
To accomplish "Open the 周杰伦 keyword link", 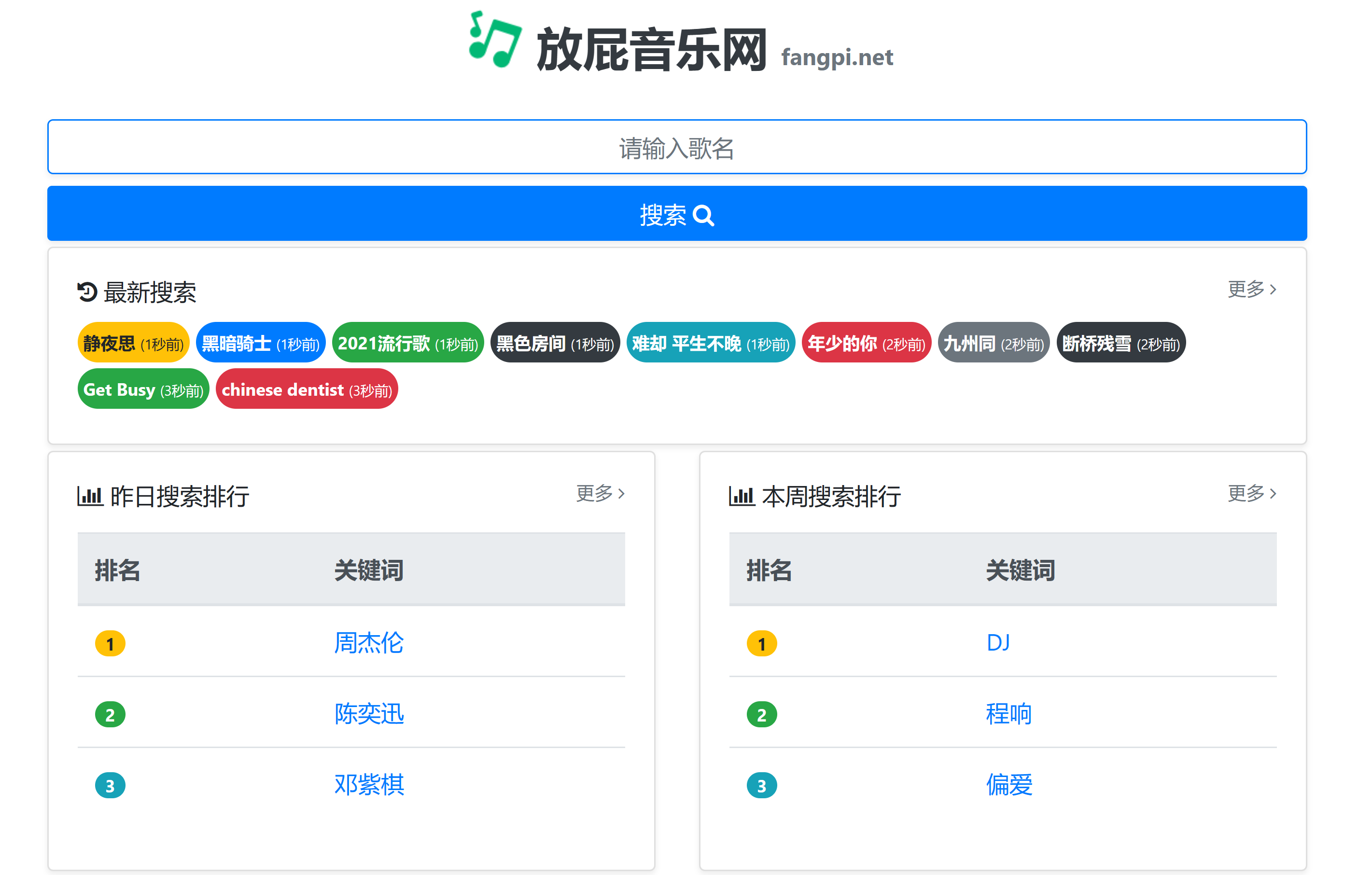I will (x=369, y=642).
